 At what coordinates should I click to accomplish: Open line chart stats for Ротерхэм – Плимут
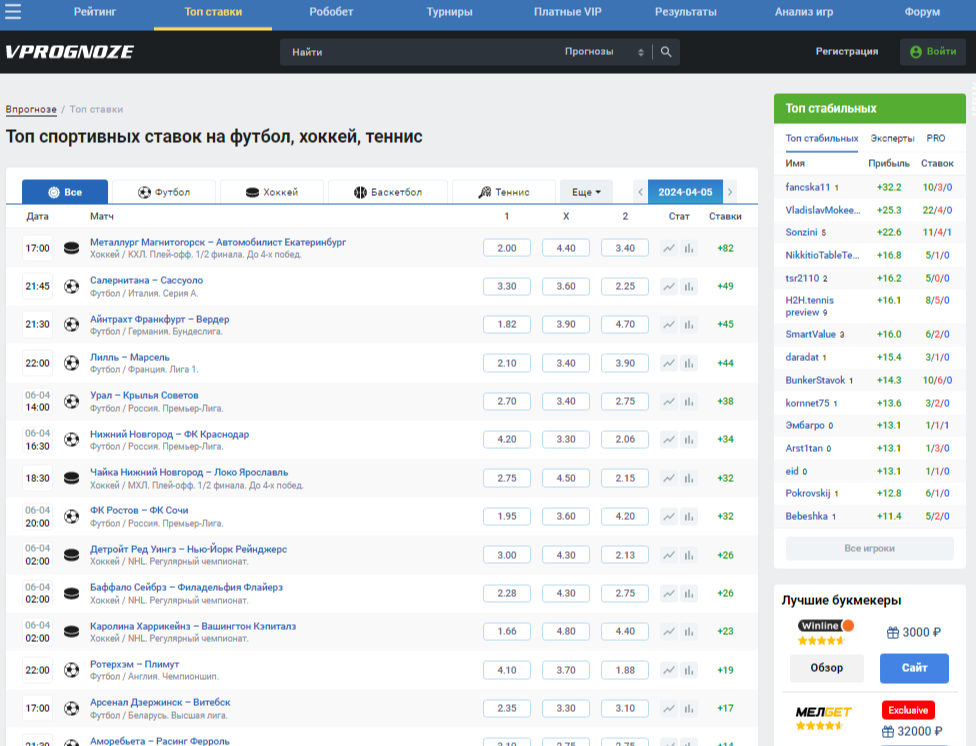click(x=669, y=670)
